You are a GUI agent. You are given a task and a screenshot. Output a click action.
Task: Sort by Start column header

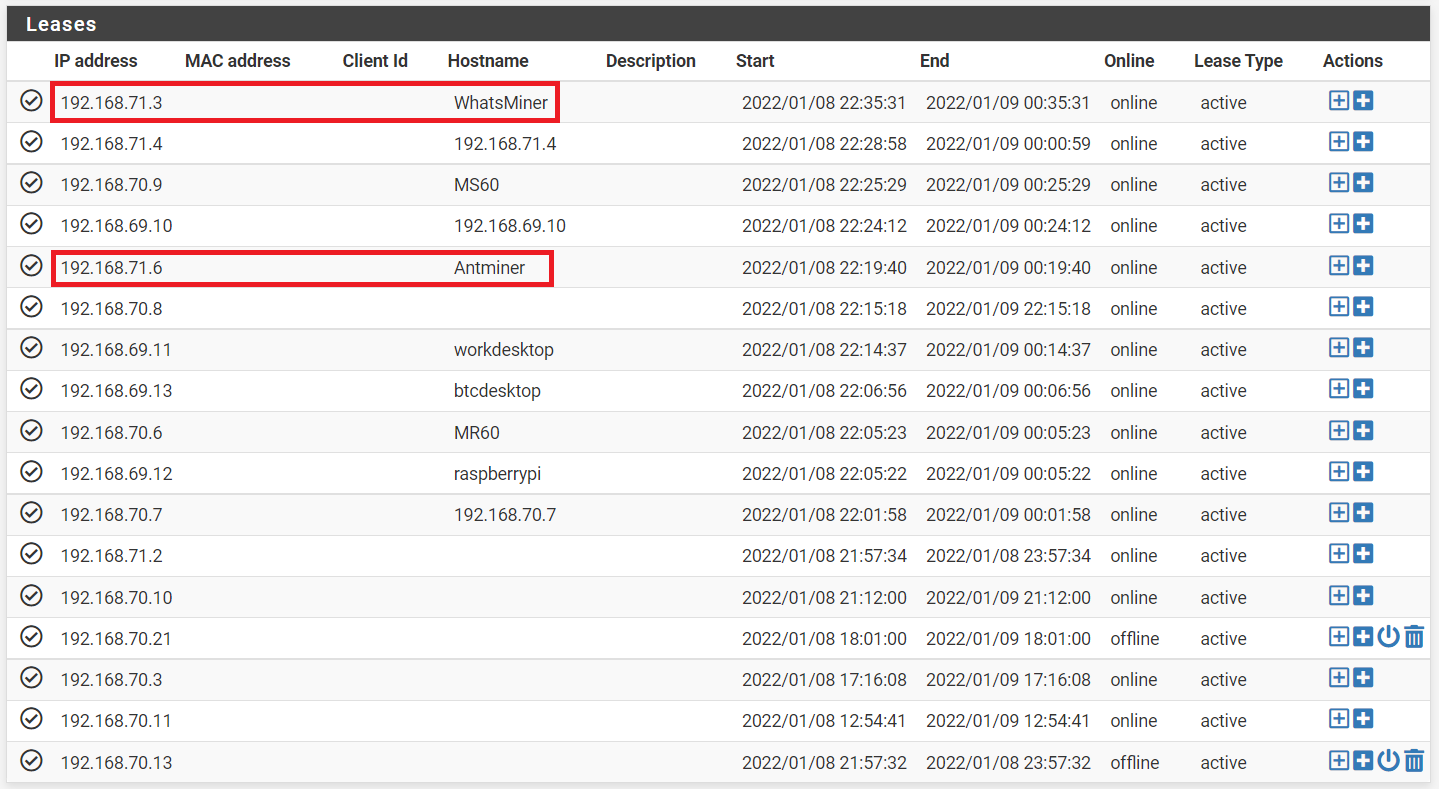(x=755, y=61)
